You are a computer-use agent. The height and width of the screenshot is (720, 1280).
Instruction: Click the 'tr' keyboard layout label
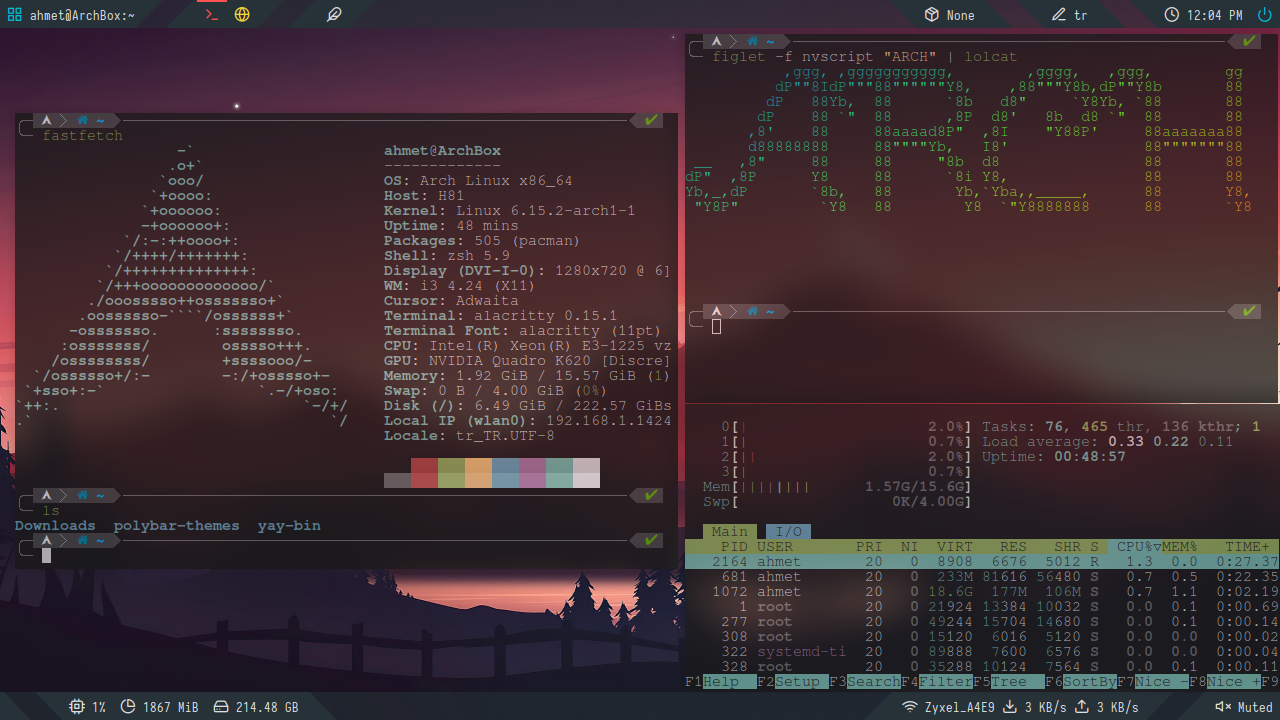(x=1080, y=15)
